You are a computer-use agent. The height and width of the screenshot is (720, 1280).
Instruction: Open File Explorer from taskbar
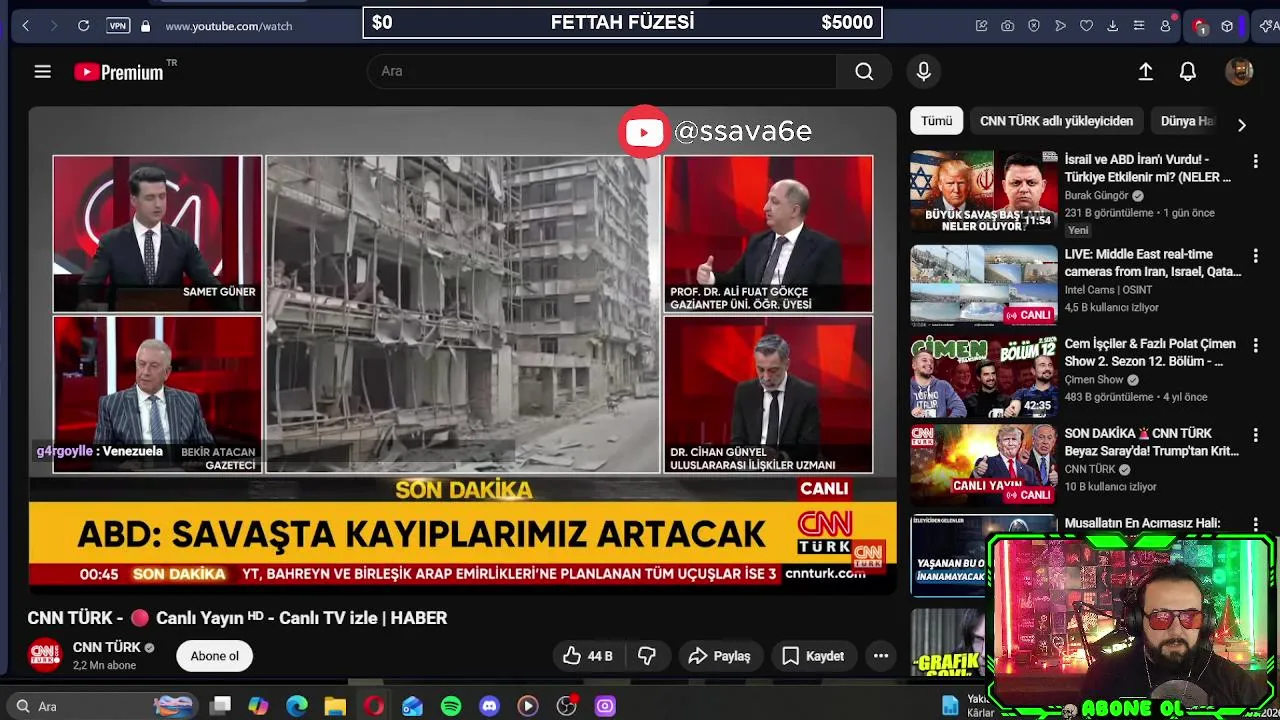335,706
